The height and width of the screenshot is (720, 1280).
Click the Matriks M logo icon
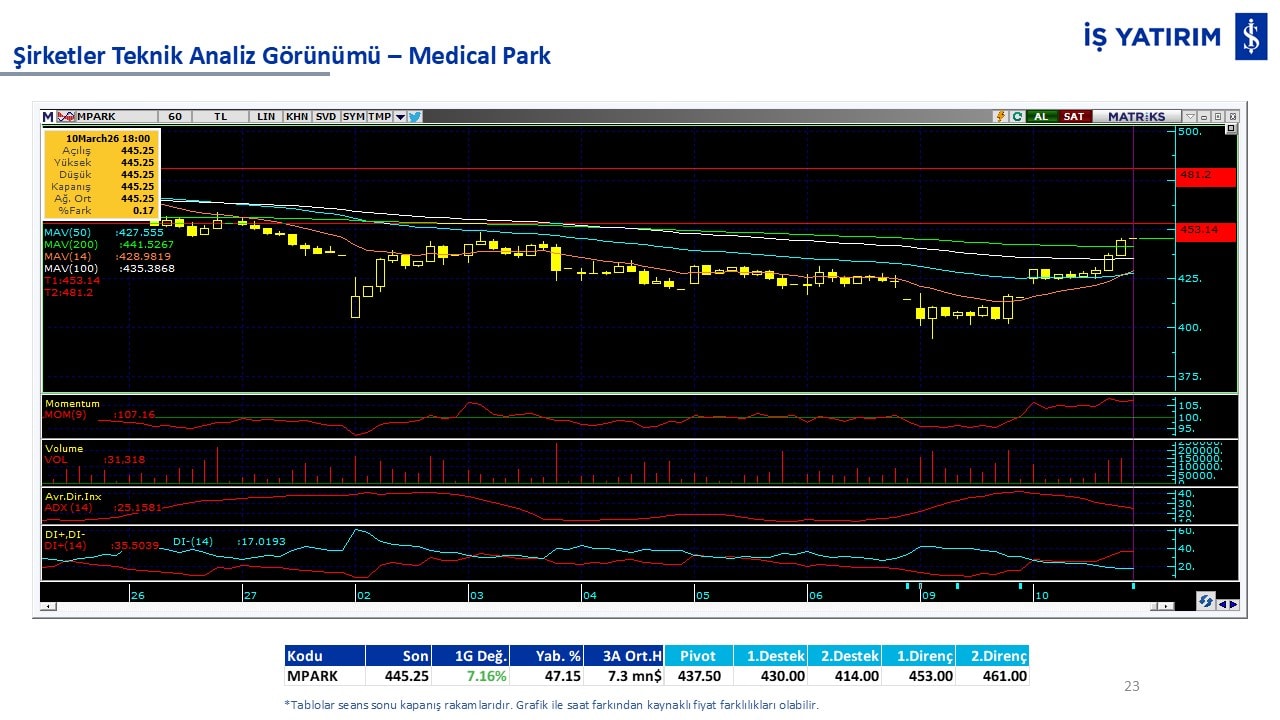pos(48,117)
